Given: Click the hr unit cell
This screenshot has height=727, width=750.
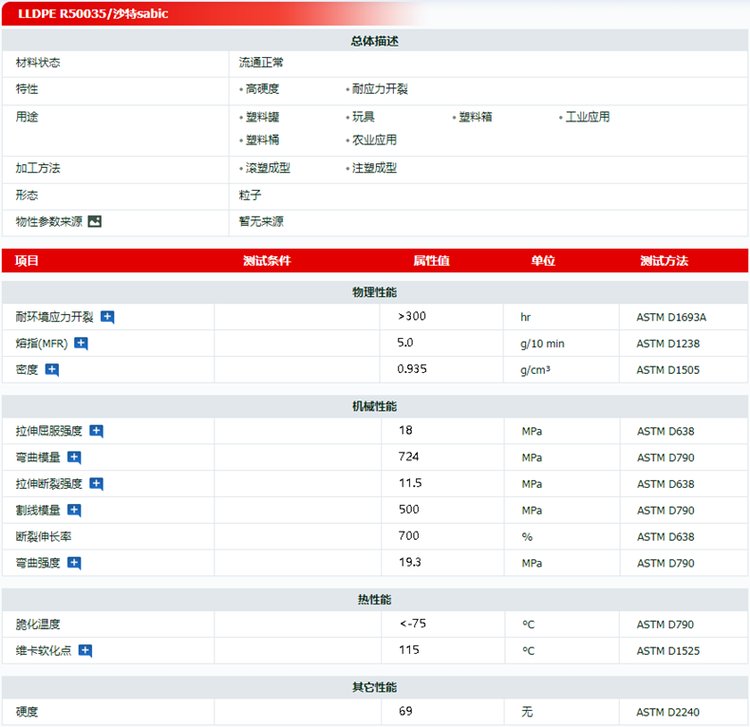Looking at the screenshot, I should (x=525, y=317).
